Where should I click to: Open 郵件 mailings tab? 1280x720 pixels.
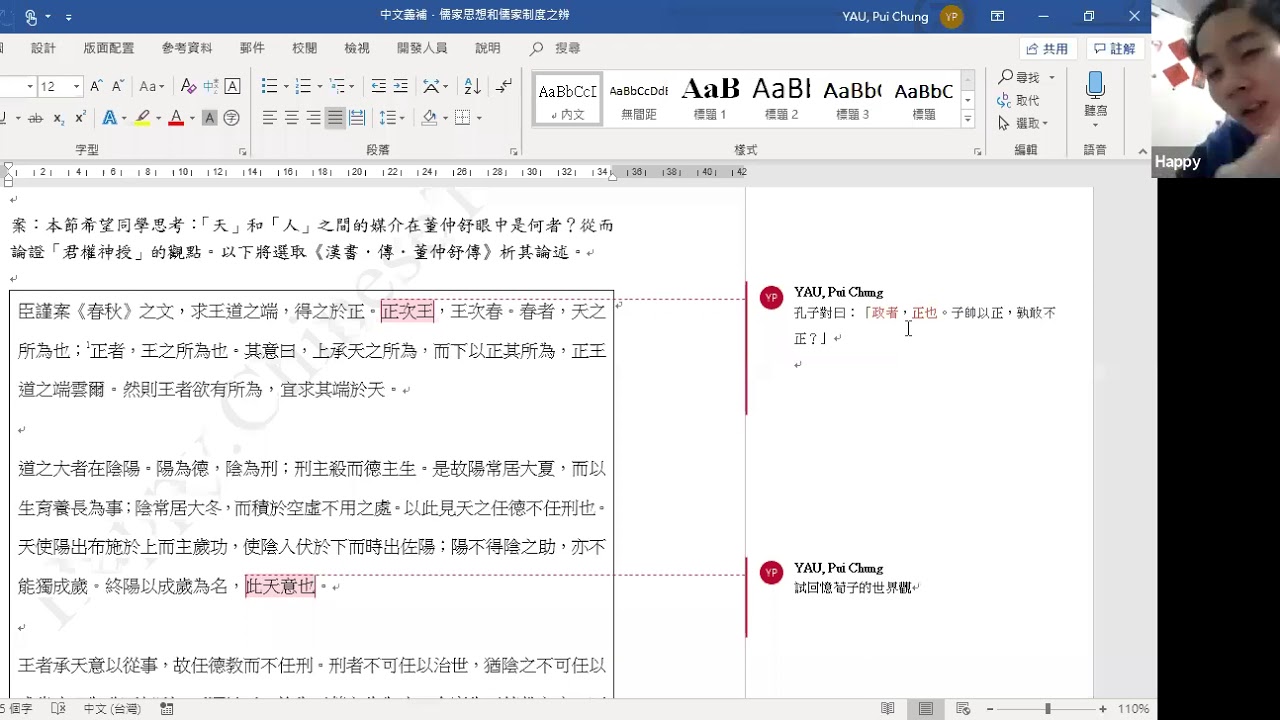pyautogui.click(x=252, y=48)
